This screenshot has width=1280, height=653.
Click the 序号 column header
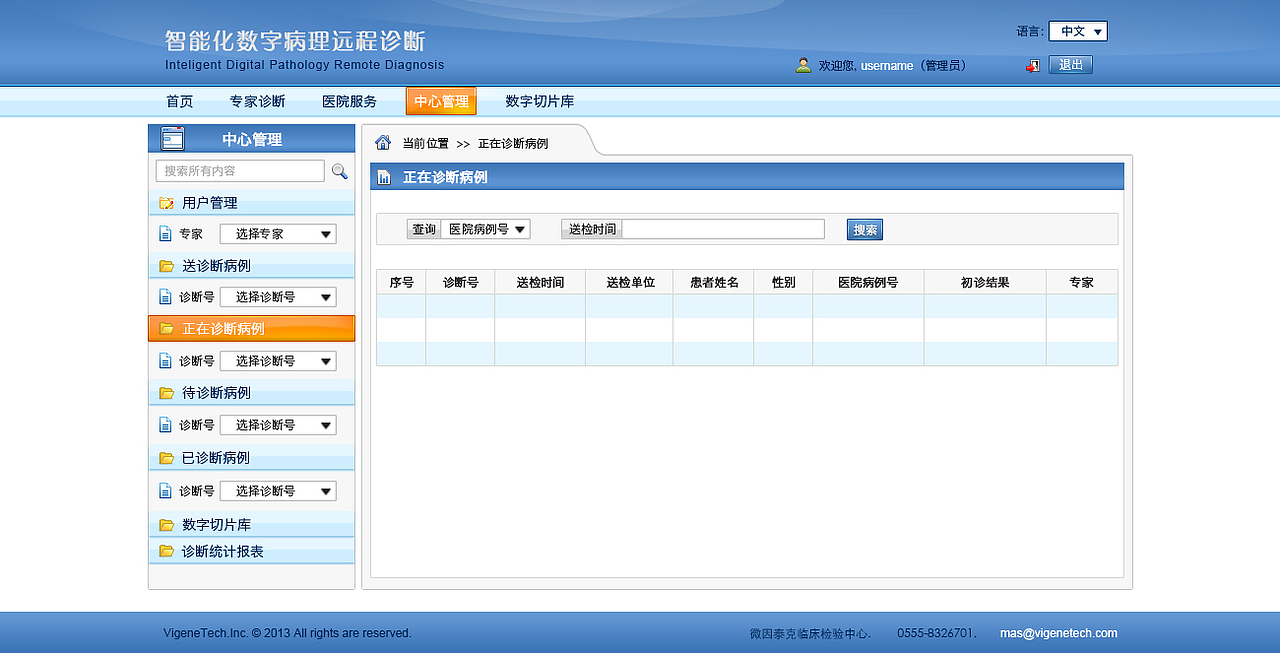401,283
